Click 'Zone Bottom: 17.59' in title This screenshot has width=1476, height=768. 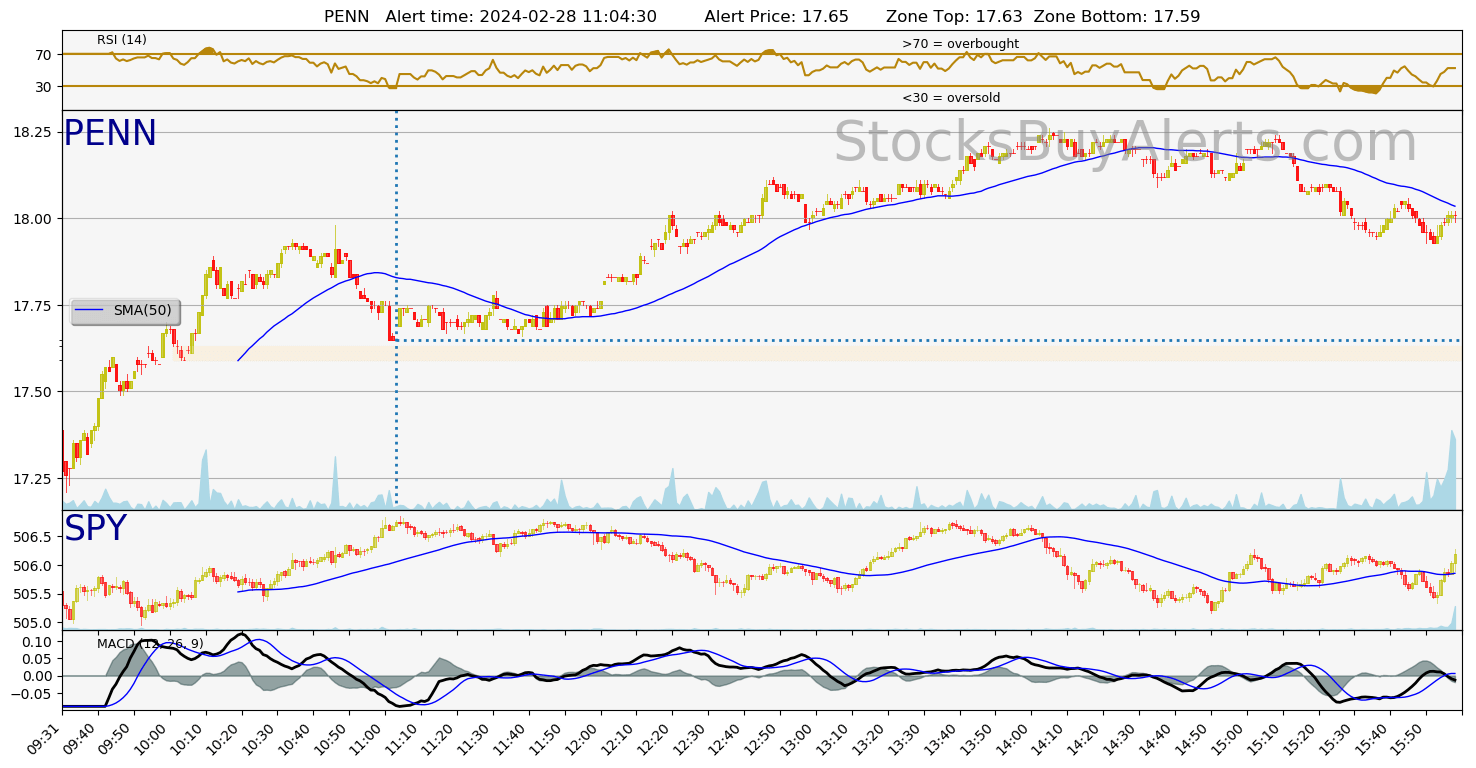click(x=1117, y=17)
